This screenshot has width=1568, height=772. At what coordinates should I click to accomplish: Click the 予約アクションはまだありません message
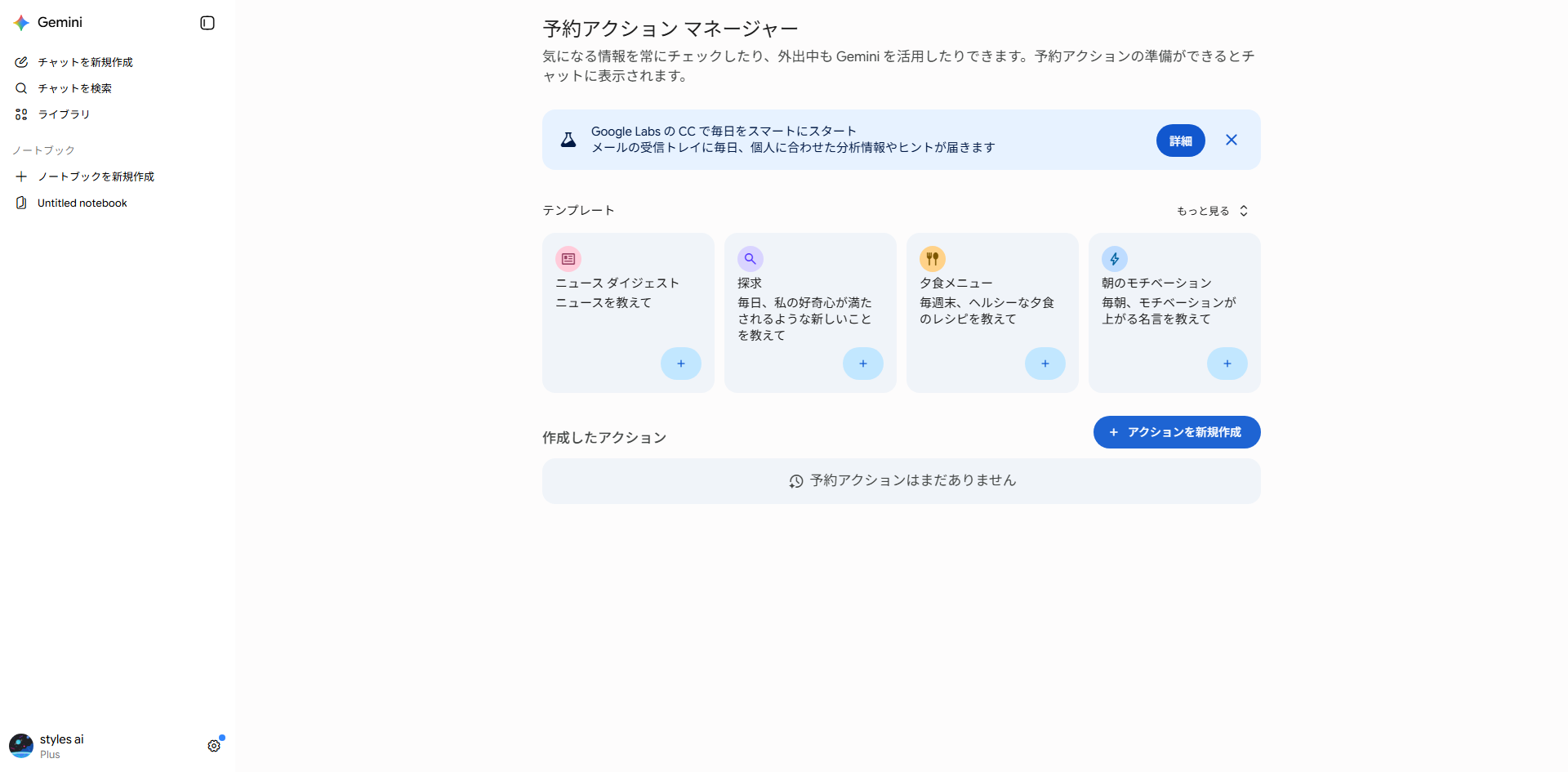[x=913, y=480]
